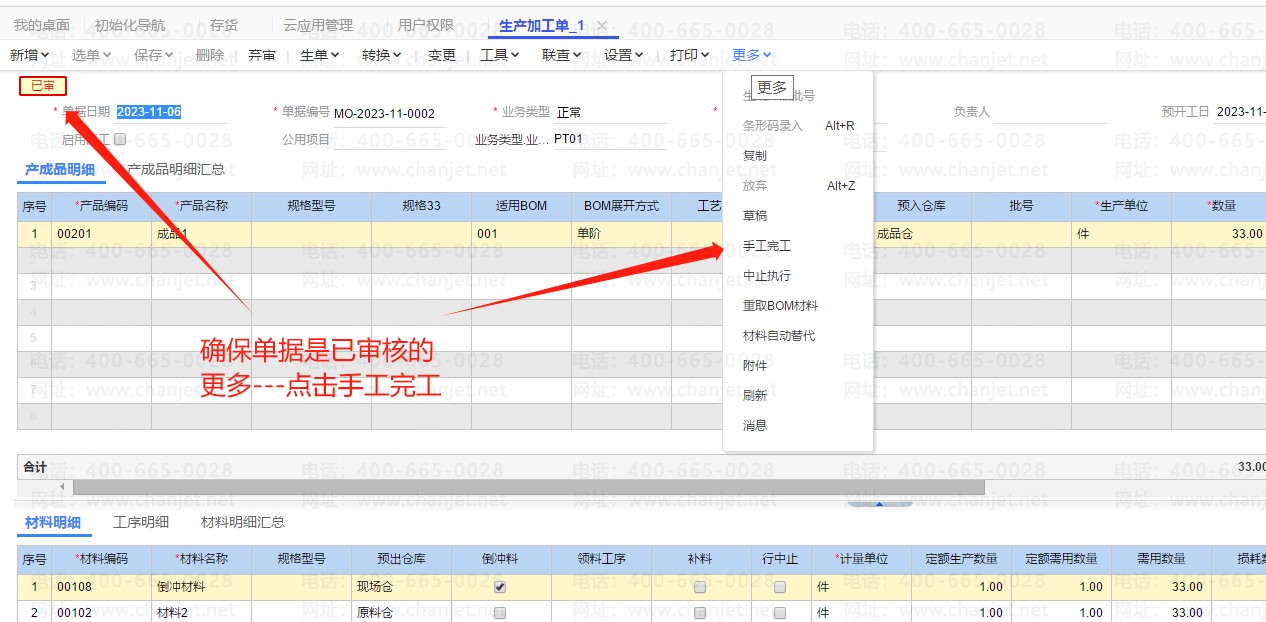
Task: Click material code cell 00102
Action: [x=101, y=612]
